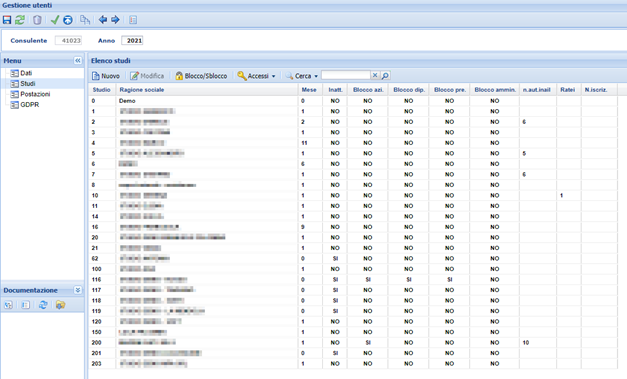Viewport: 627px width, 379px height.
Task: Sort by the Blocco ammin. column header
Action: tap(495, 90)
